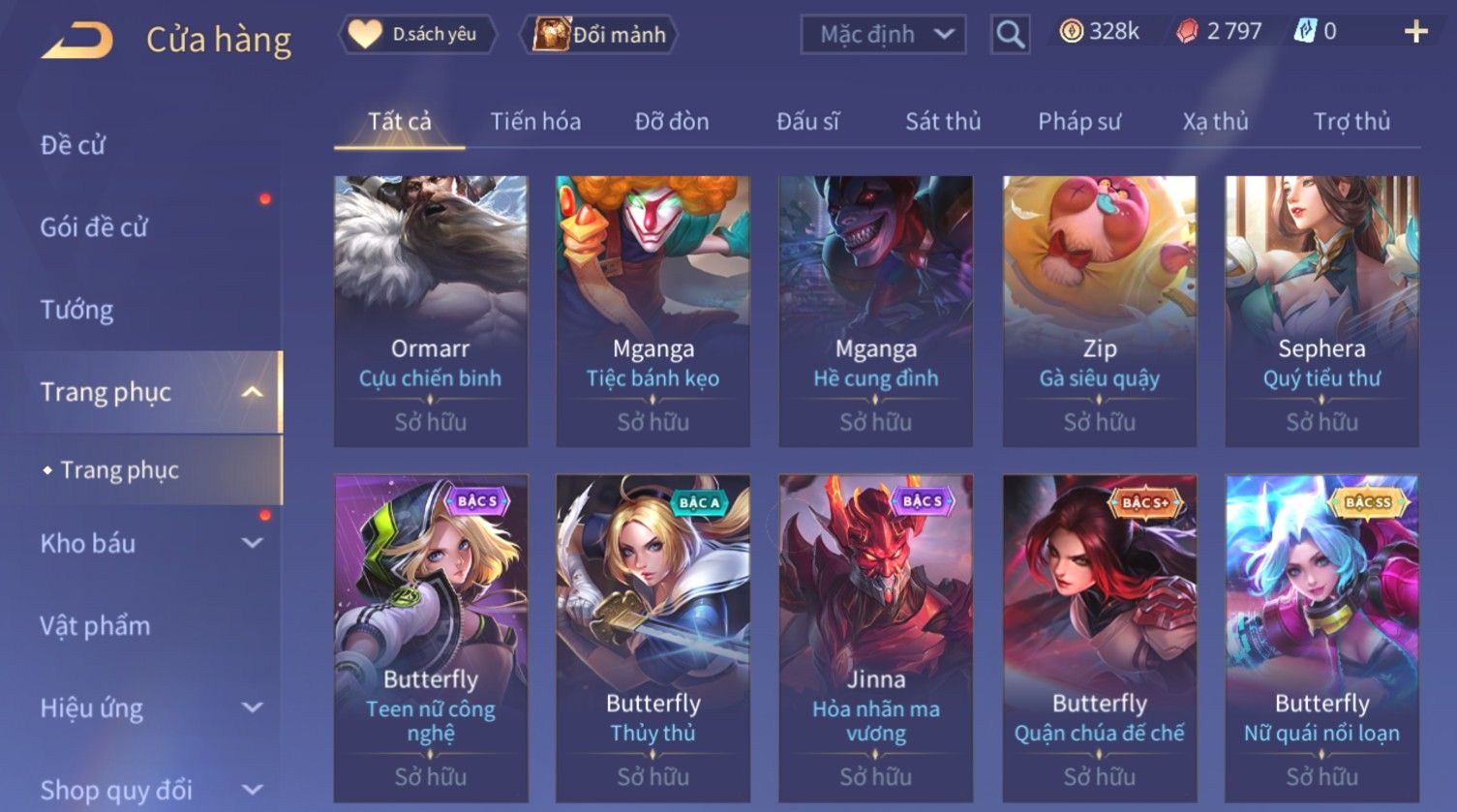Viewport: 1457px width, 812px height.
Task: Select the Zip Gà siêu quậy skin
Action: [x=1099, y=311]
